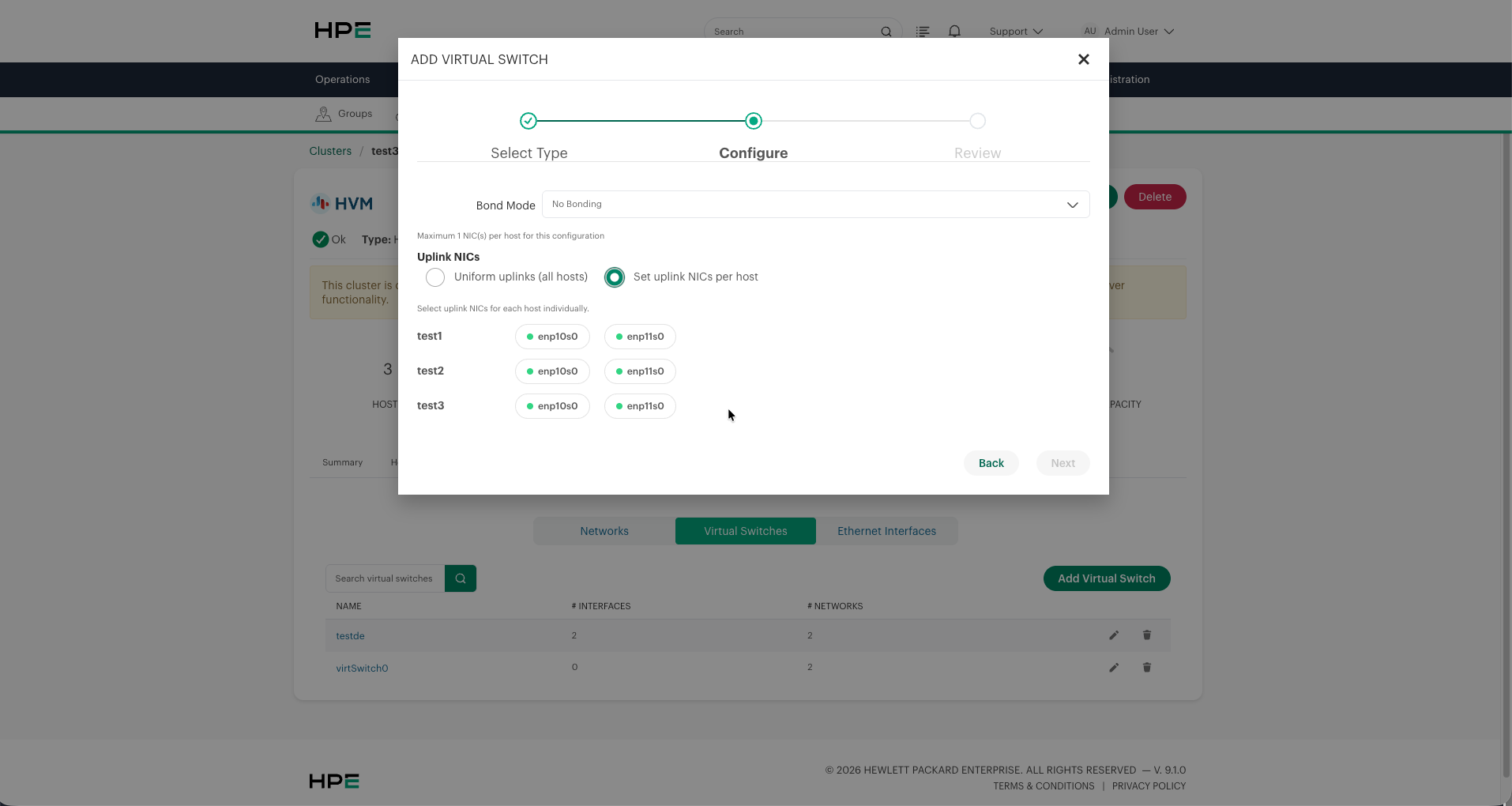
Task: Click the Select Type completed step marker
Action: tap(528, 121)
